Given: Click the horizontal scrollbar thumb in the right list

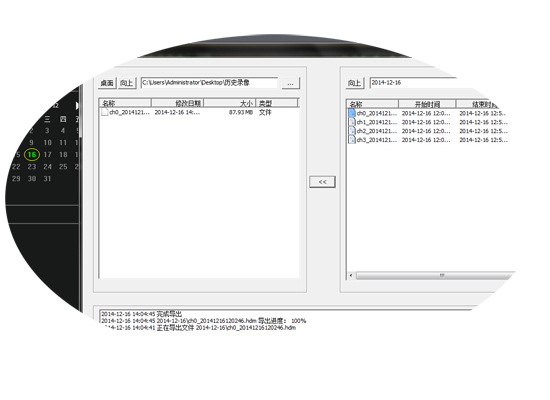Looking at the screenshot, I should (x=435, y=275).
